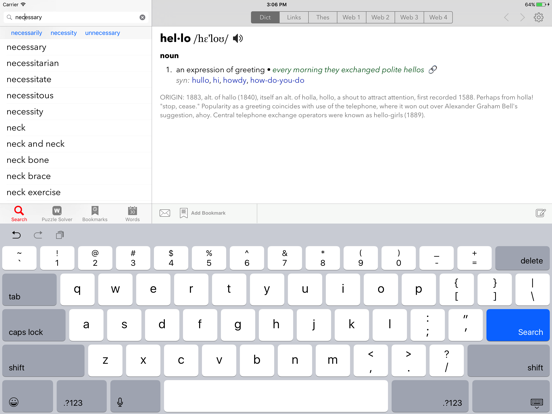
Task: Go forward with the right arrow
Action: click(522, 17)
